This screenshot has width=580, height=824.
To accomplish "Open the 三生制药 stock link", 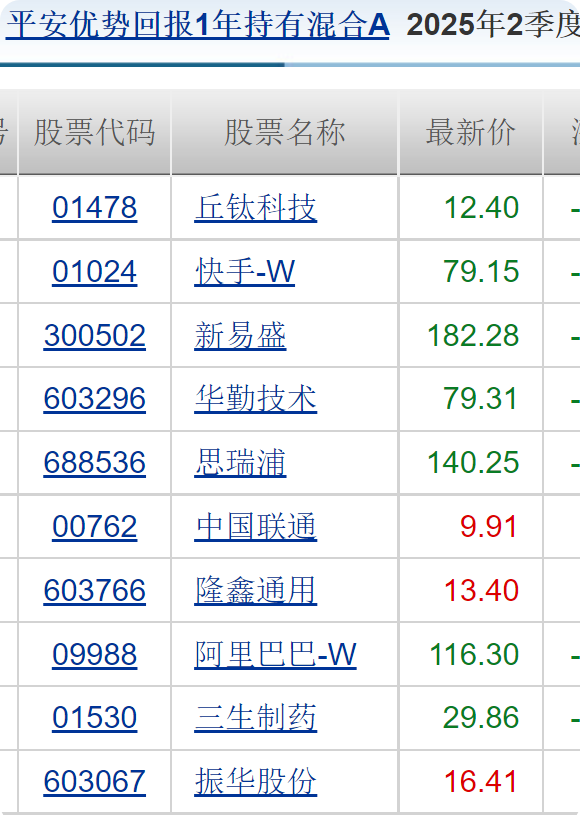I will 255,718.
